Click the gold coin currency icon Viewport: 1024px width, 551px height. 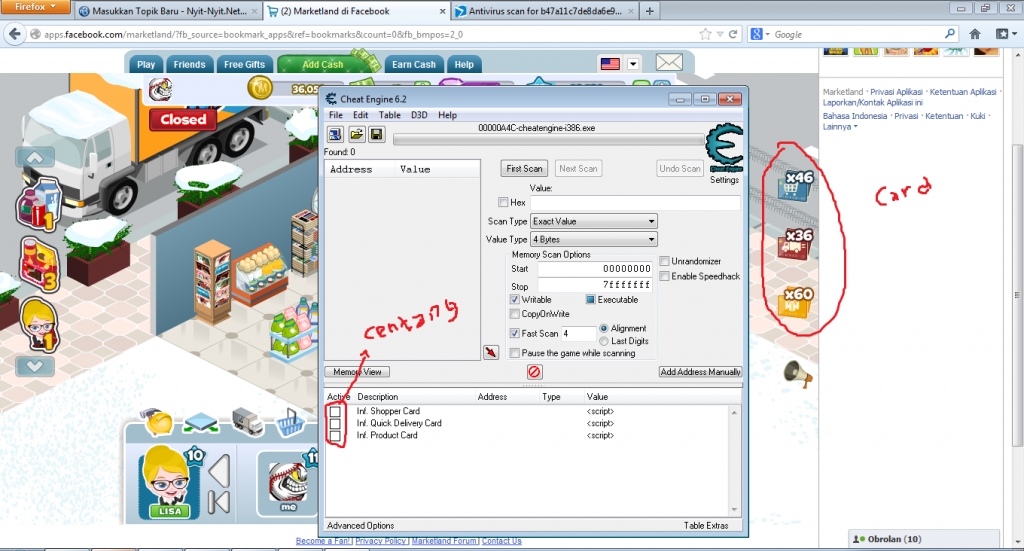(260, 87)
